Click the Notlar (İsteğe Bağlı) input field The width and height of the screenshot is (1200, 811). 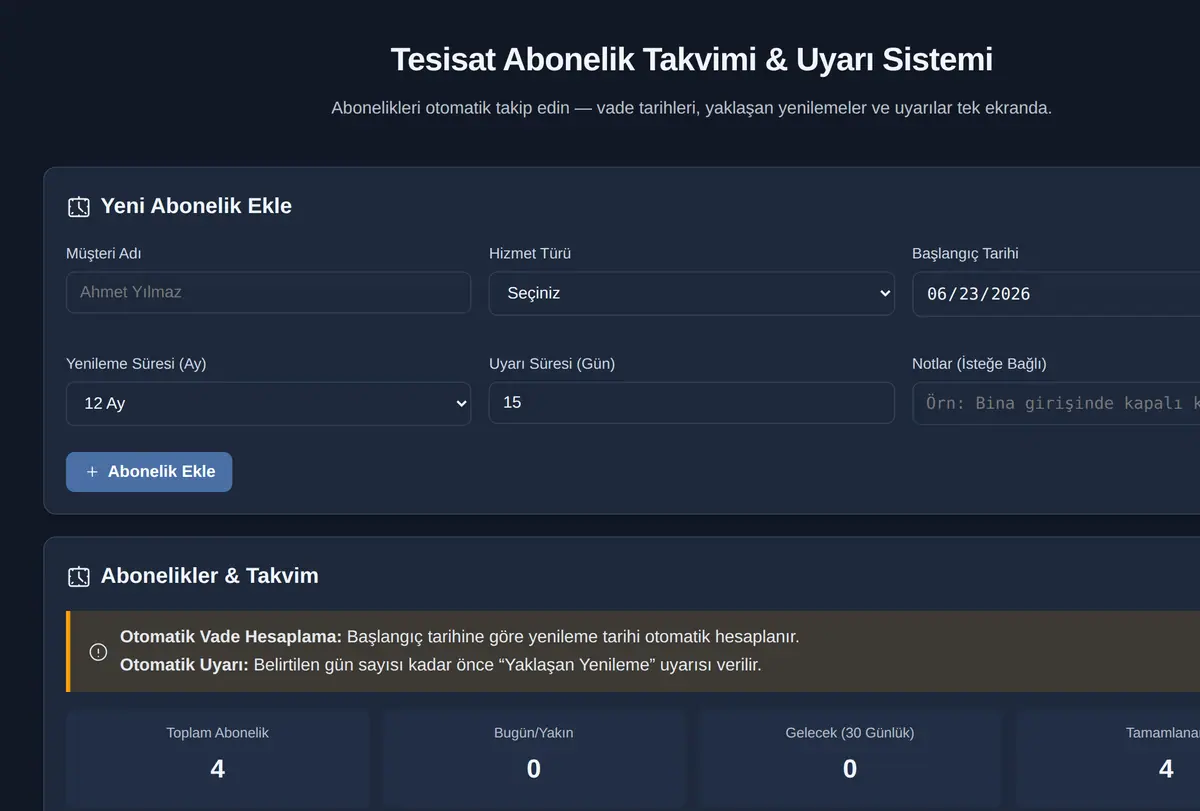pyautogui.click(x=1056, y=403)
